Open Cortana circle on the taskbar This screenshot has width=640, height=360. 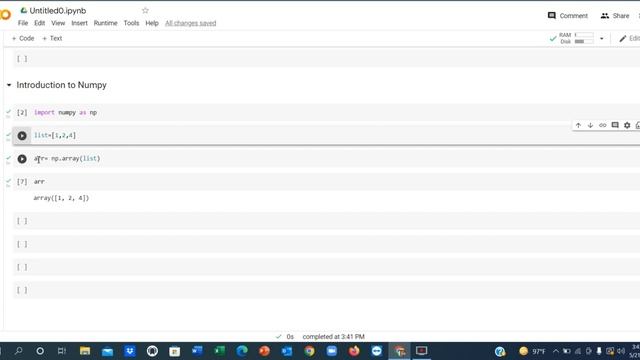click(40, 351)
